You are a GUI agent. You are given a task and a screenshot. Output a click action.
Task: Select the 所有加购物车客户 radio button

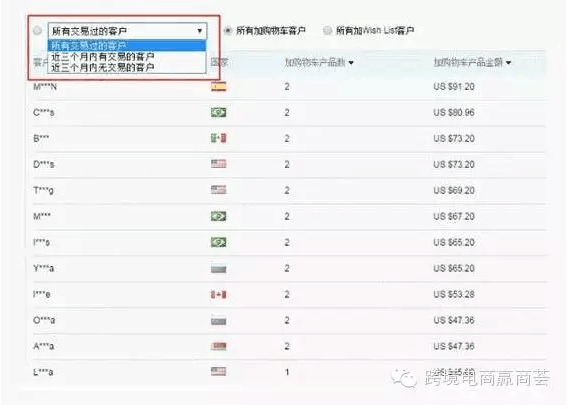click(228, 30)
